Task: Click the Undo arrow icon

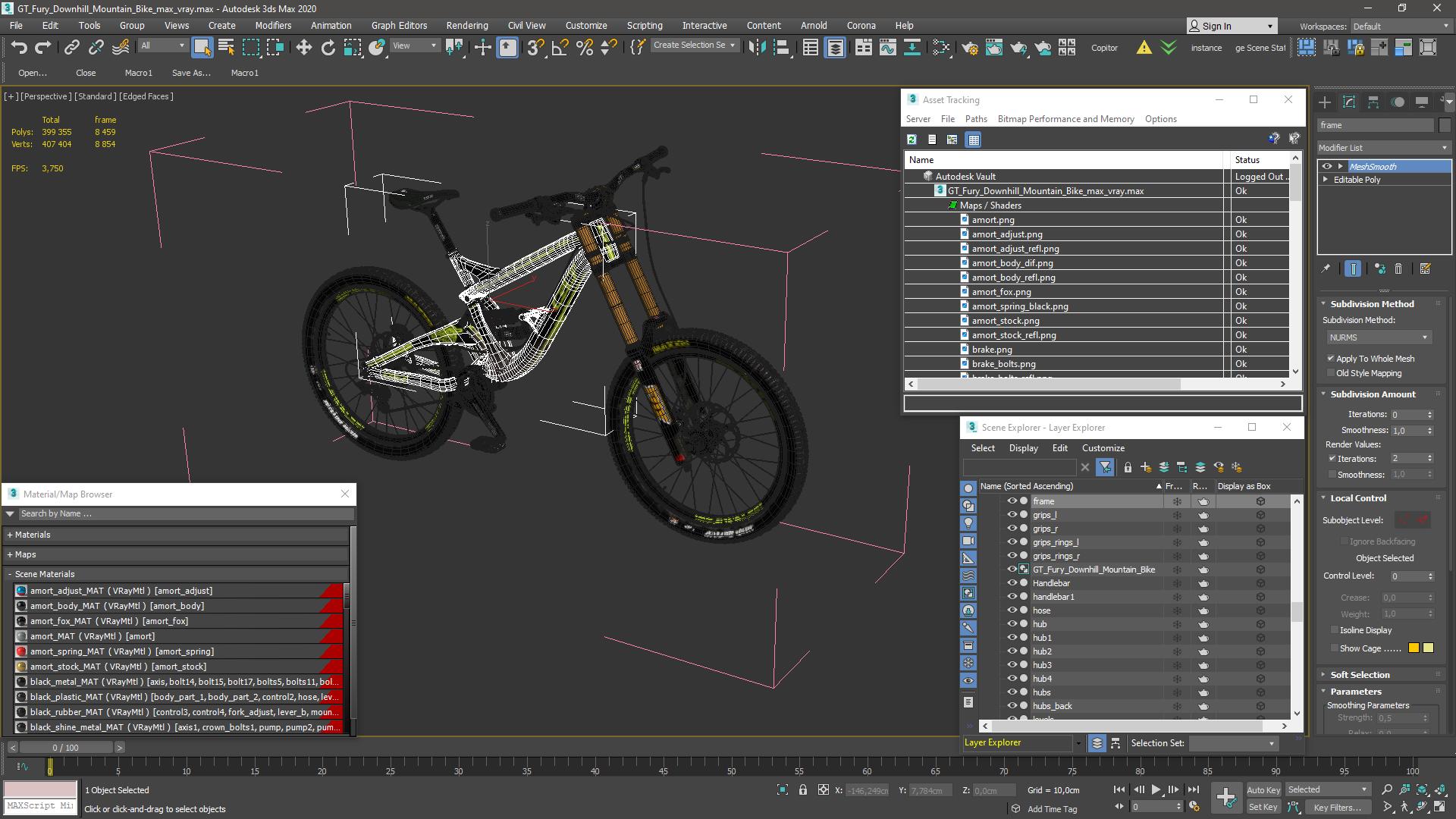Action: pyautogui.click(x=19, y=47)
